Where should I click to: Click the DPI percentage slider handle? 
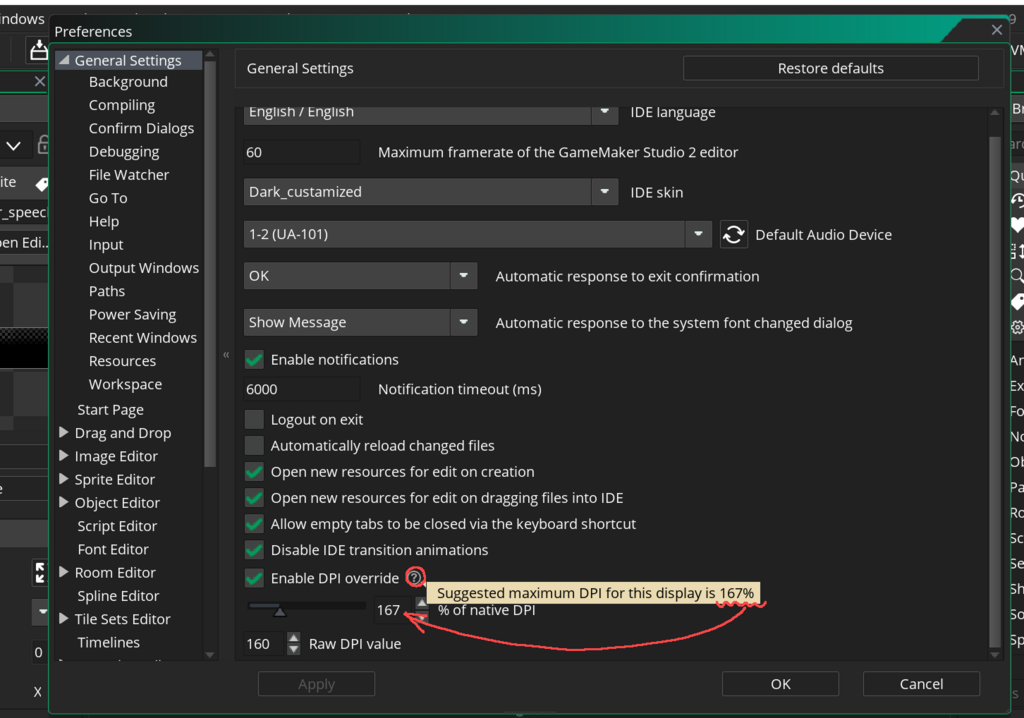(x=280, y=610)
